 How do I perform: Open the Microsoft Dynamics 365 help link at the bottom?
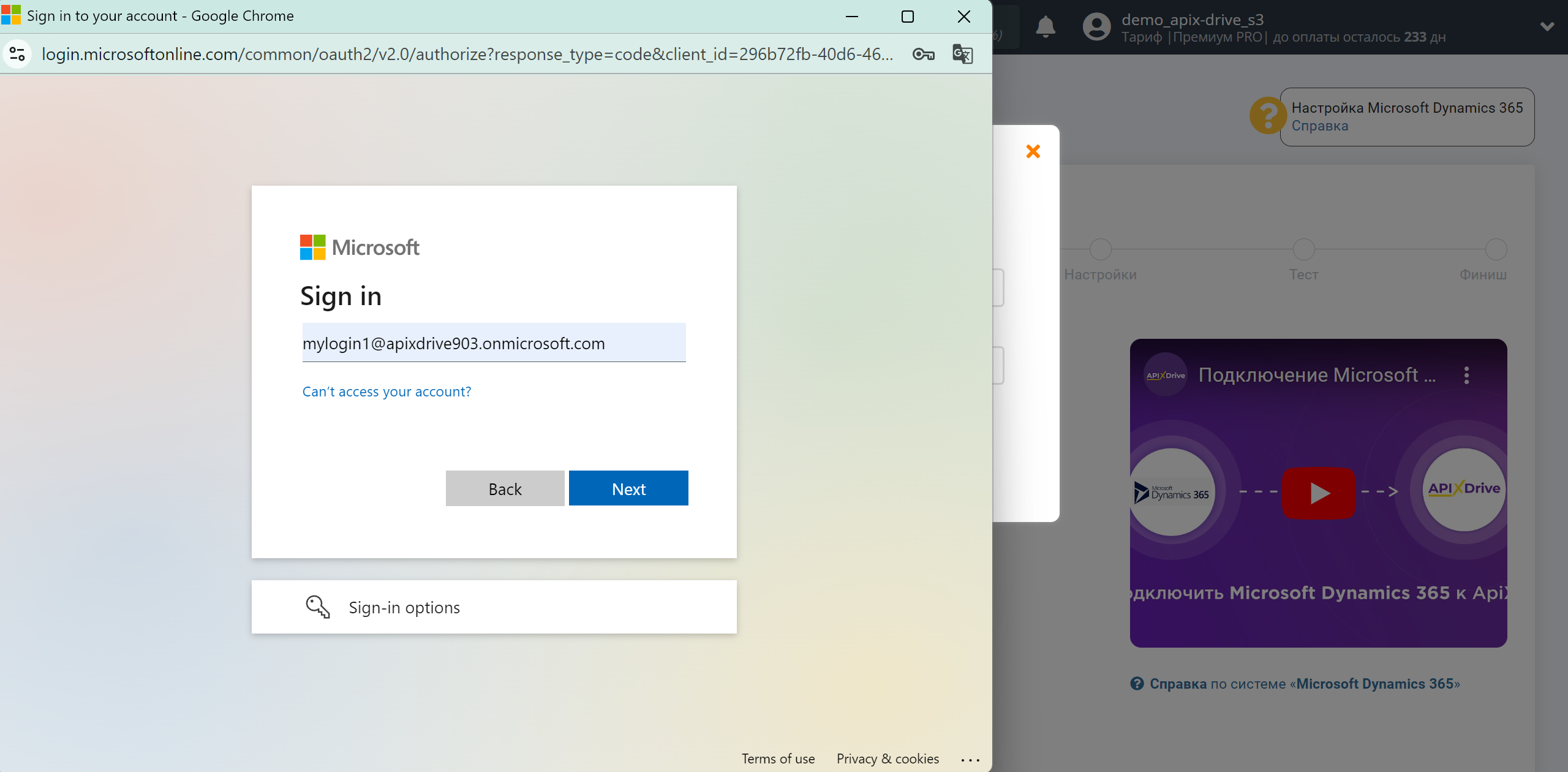pos(1305,684)
